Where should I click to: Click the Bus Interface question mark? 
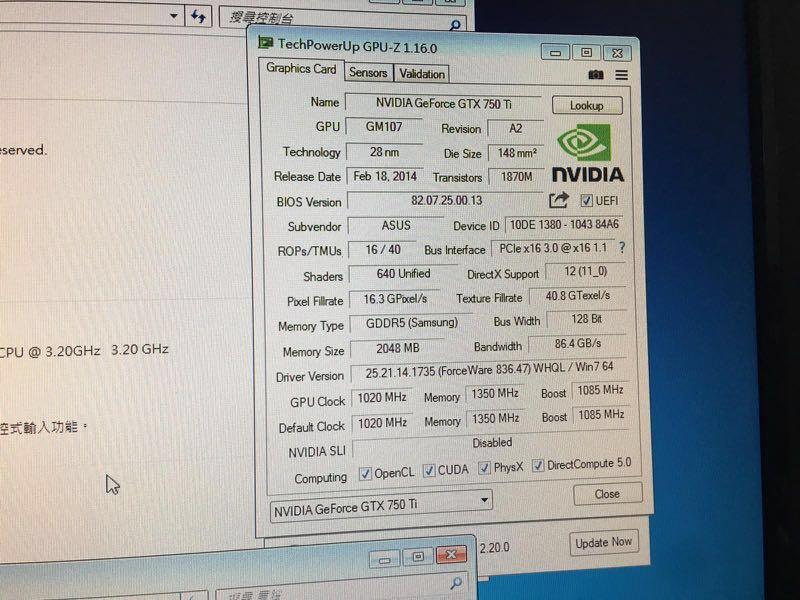click(621, 247)
